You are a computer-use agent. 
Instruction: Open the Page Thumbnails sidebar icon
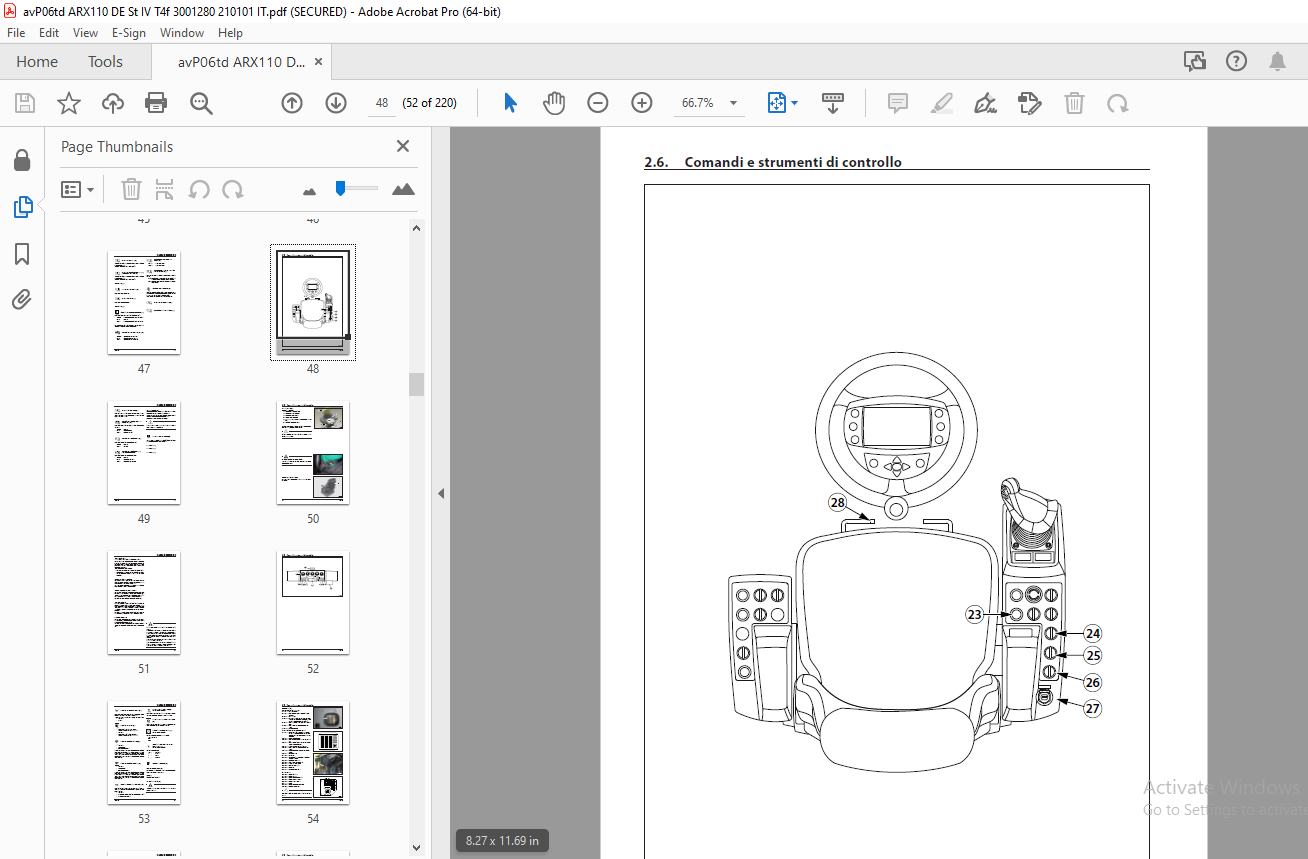(22, 207)
